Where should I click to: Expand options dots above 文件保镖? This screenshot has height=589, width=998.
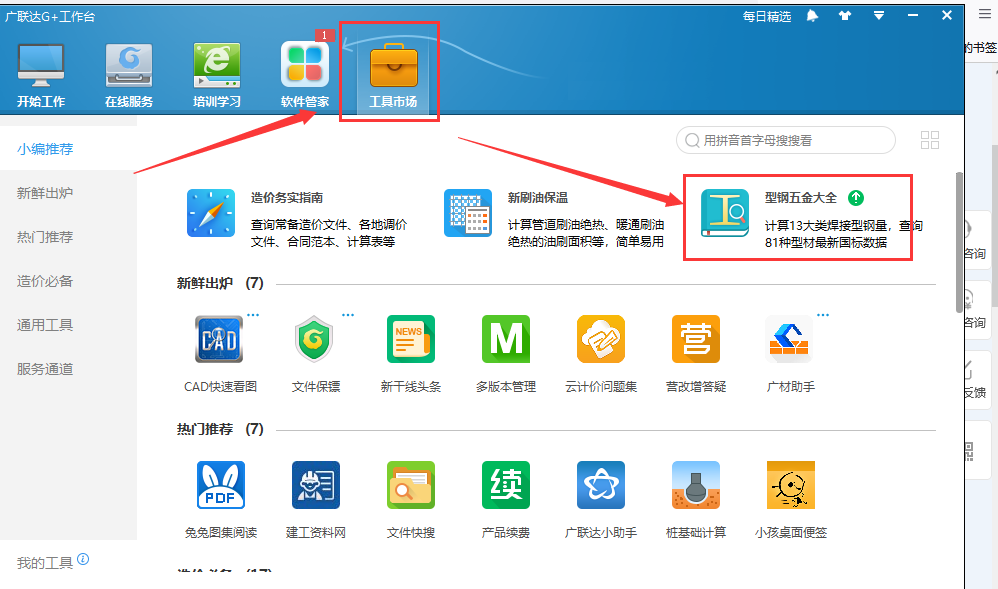click(x=348, y=315)
